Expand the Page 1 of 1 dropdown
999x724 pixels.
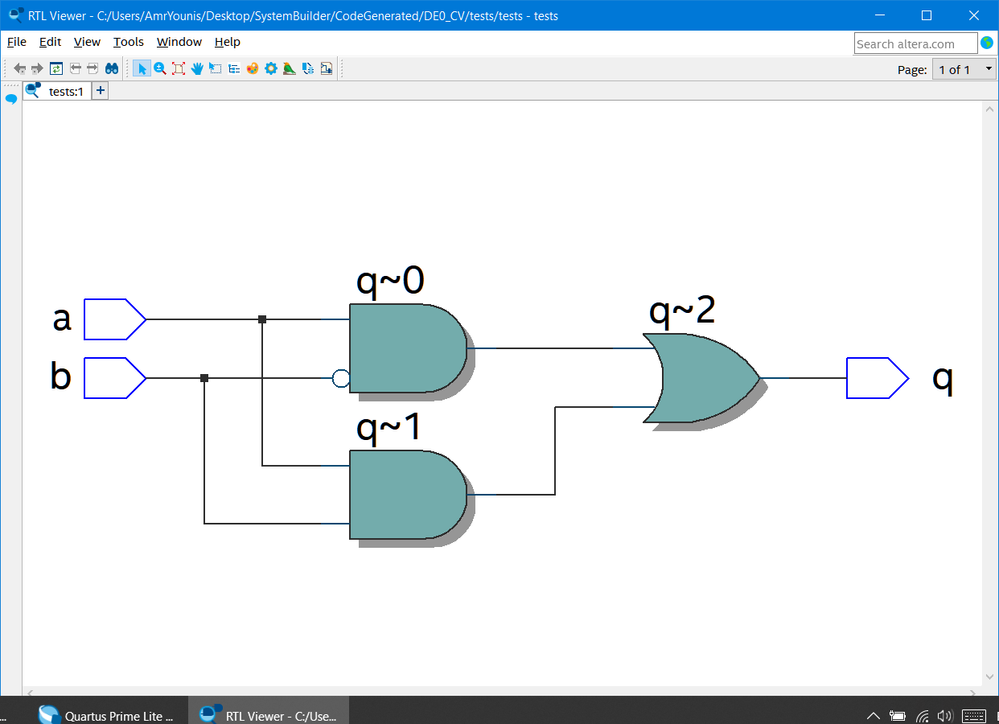click(x=964, y=69)
